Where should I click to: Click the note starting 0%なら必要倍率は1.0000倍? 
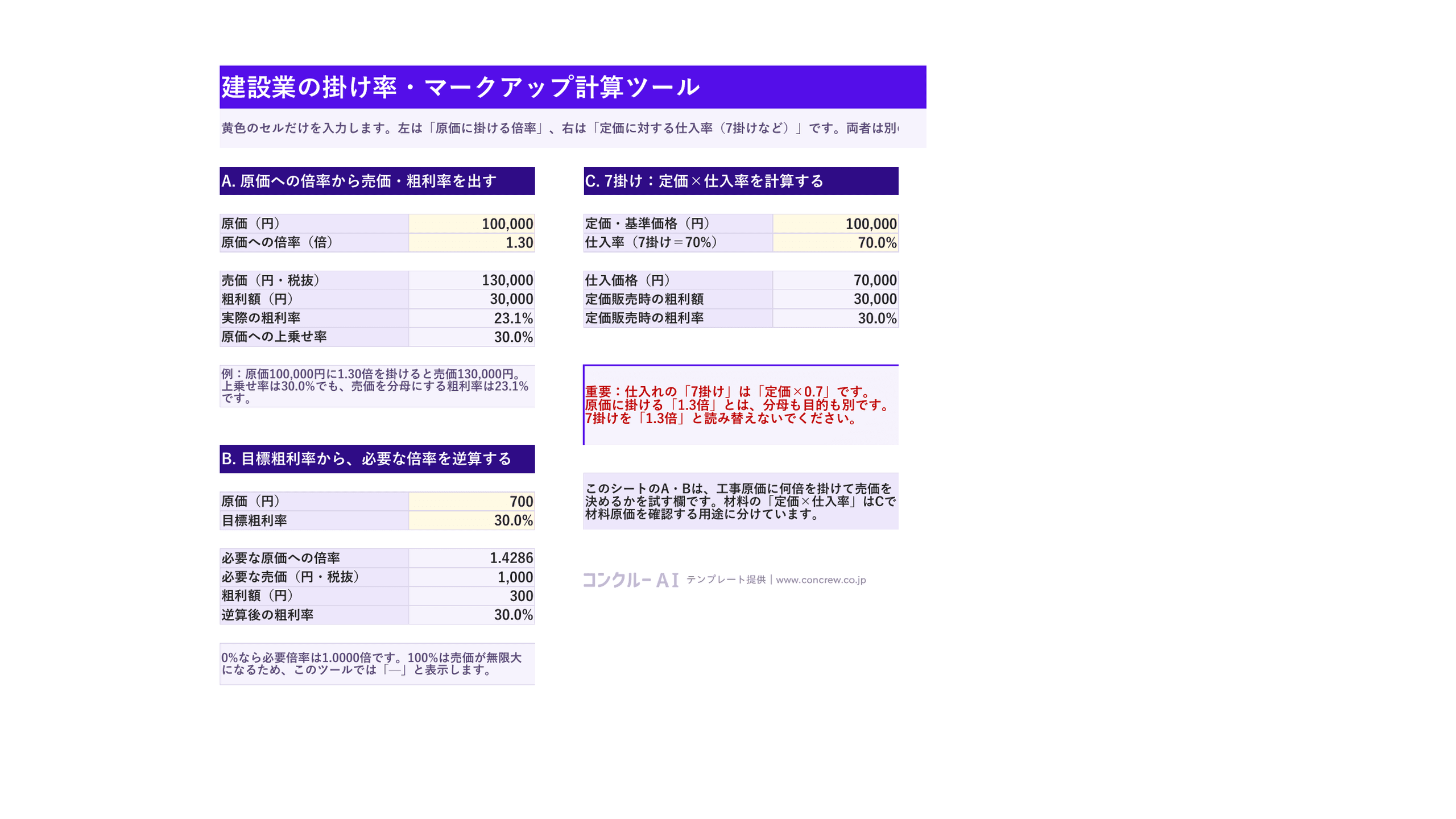click(x=377, y=663)
